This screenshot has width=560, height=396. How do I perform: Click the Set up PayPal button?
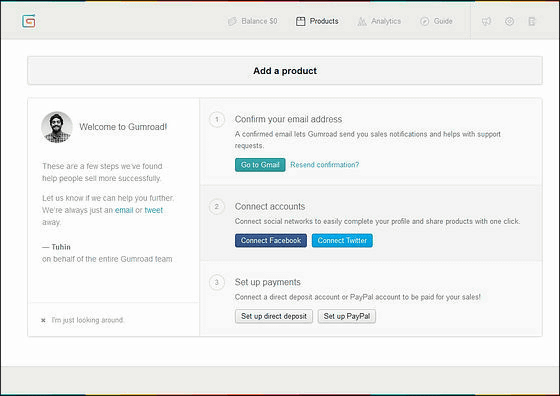coord(347,316)
